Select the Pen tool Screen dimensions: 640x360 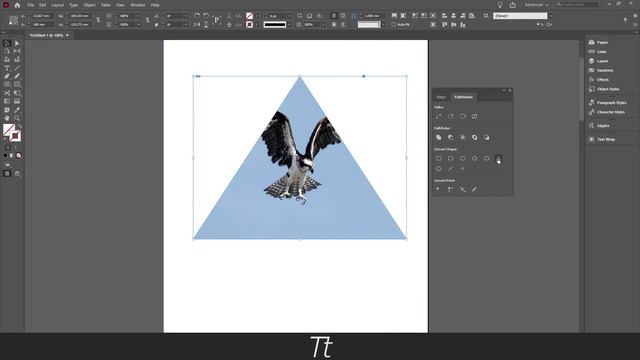[x=7, y=76]
